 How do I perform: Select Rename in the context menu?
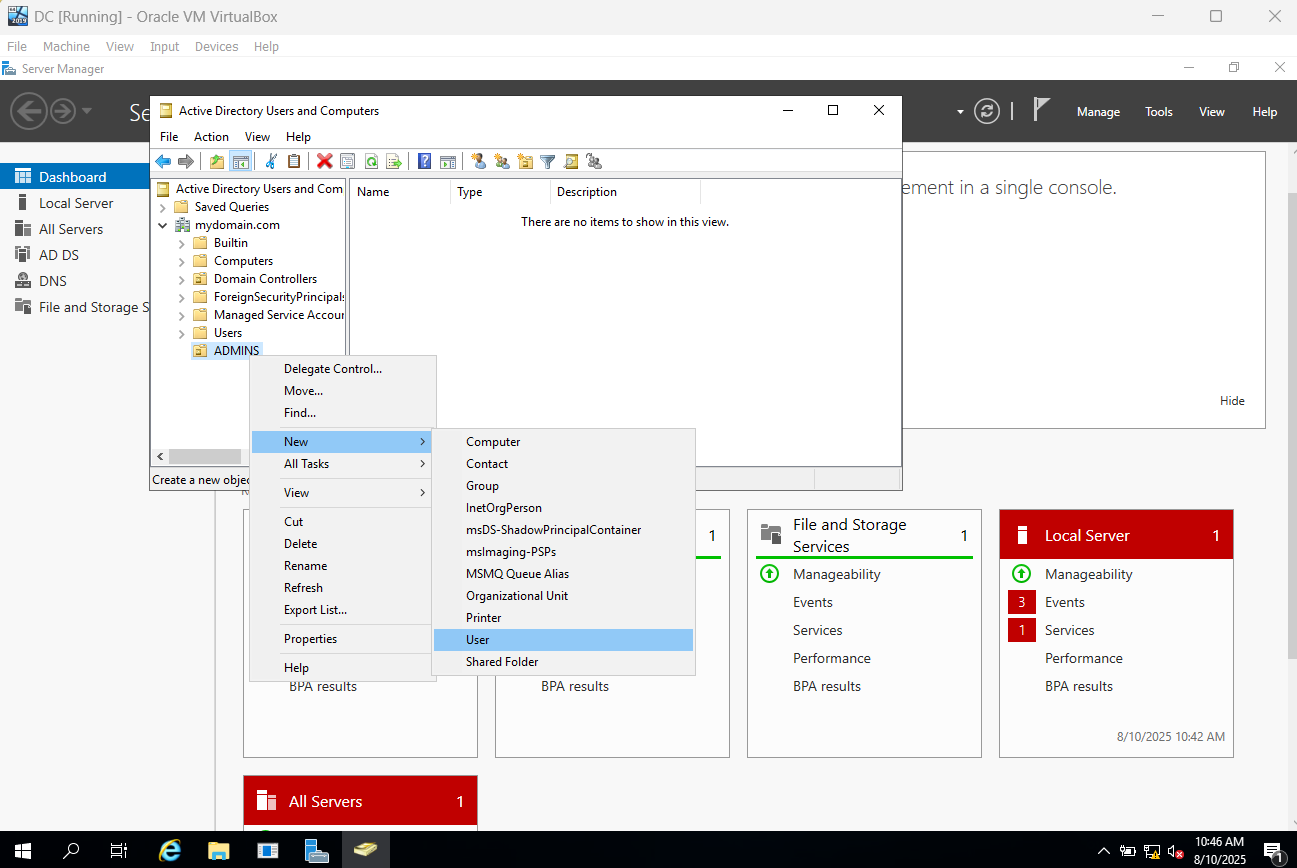click(x=342, y=566)
